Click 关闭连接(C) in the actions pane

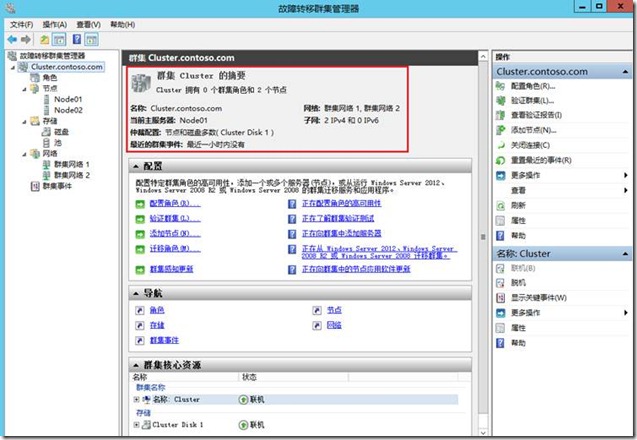point(530,145)
